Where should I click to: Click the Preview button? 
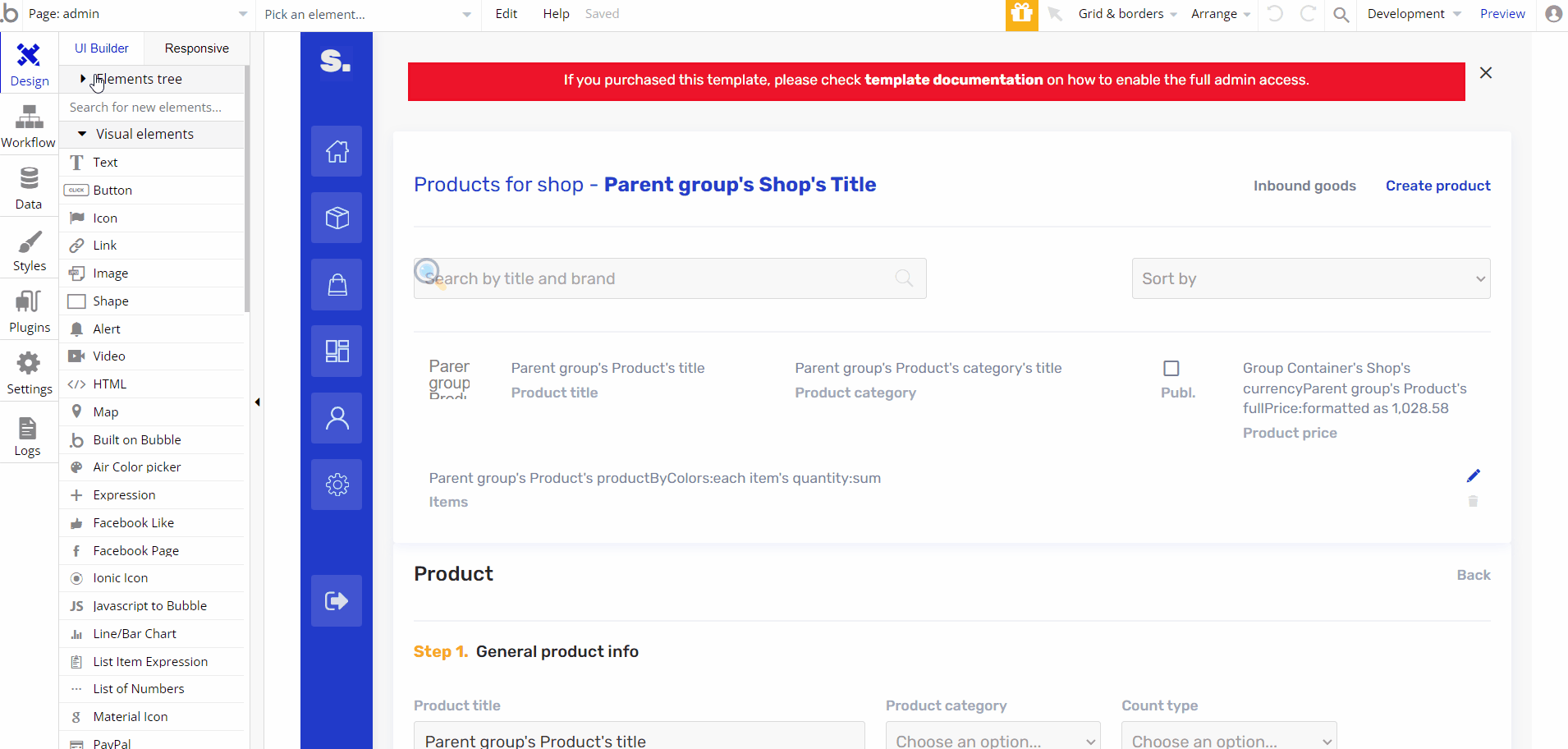pos(1502,14)
